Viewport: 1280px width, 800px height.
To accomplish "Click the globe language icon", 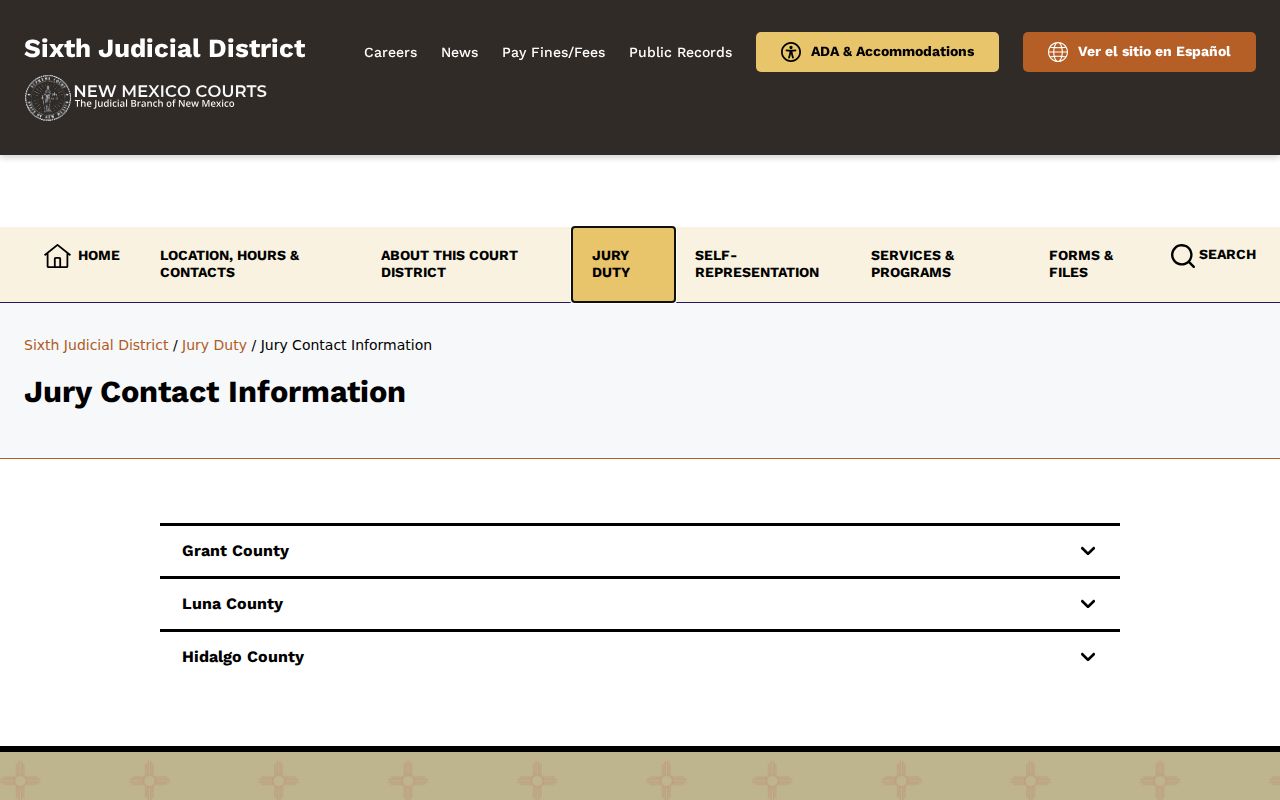I will tap(1058, 52).
